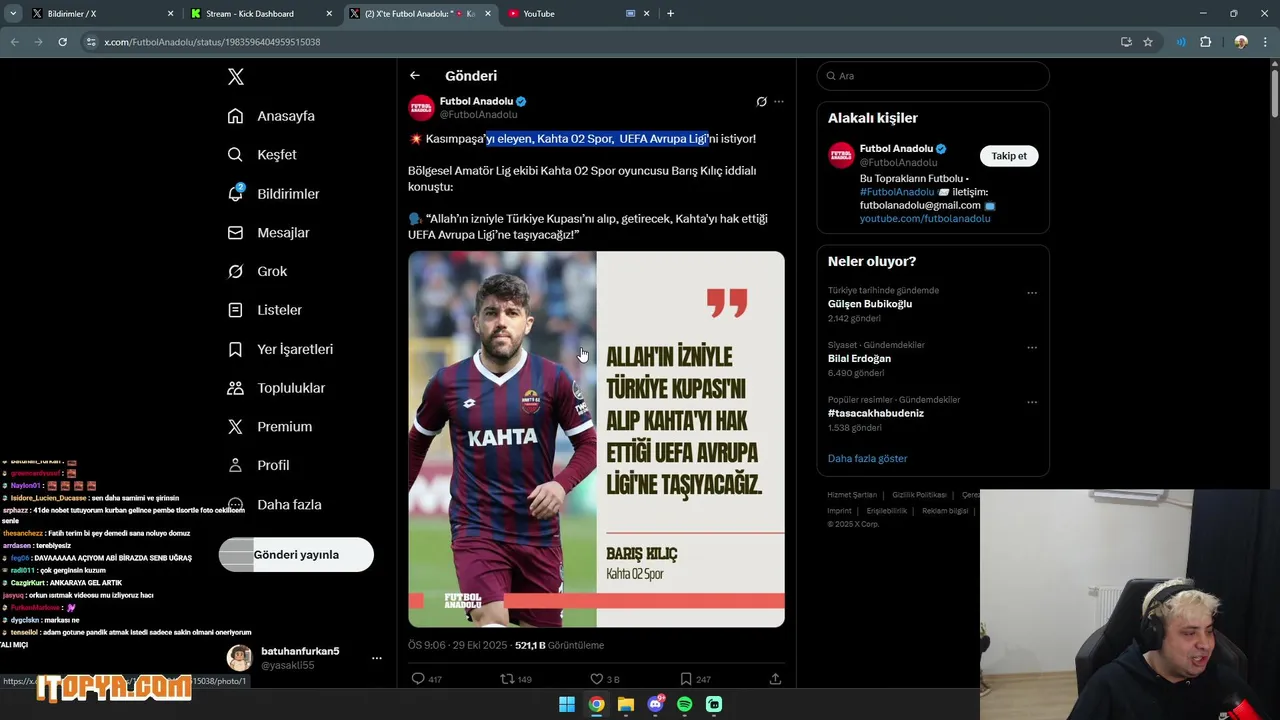Open Mesajlar messages
Viewport: 1280px width, 720px height.
tap(268, 233)
